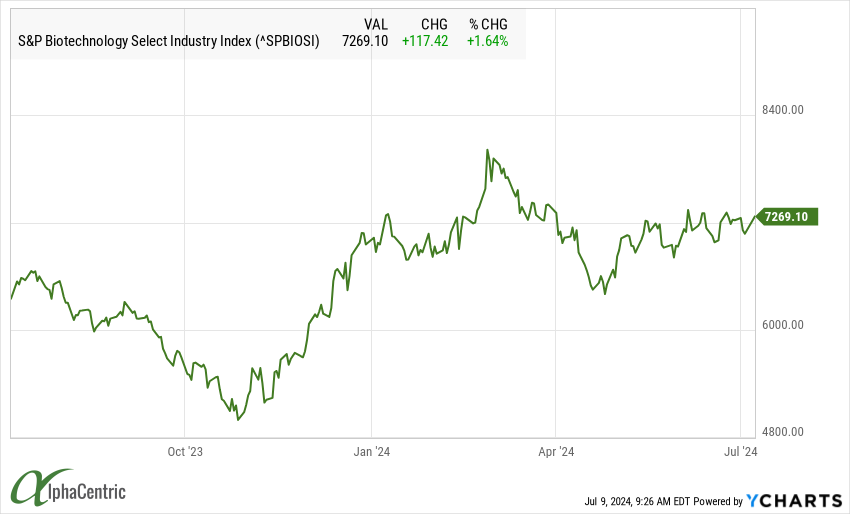
Task: Select the green 7269.10 price flag
Action: (787, 216)
